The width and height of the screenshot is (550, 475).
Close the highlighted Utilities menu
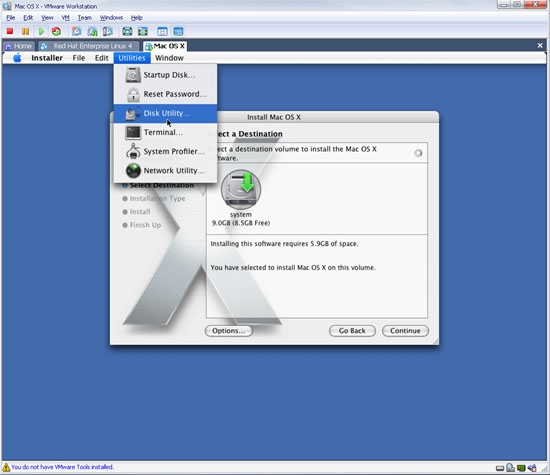[132, 58]
